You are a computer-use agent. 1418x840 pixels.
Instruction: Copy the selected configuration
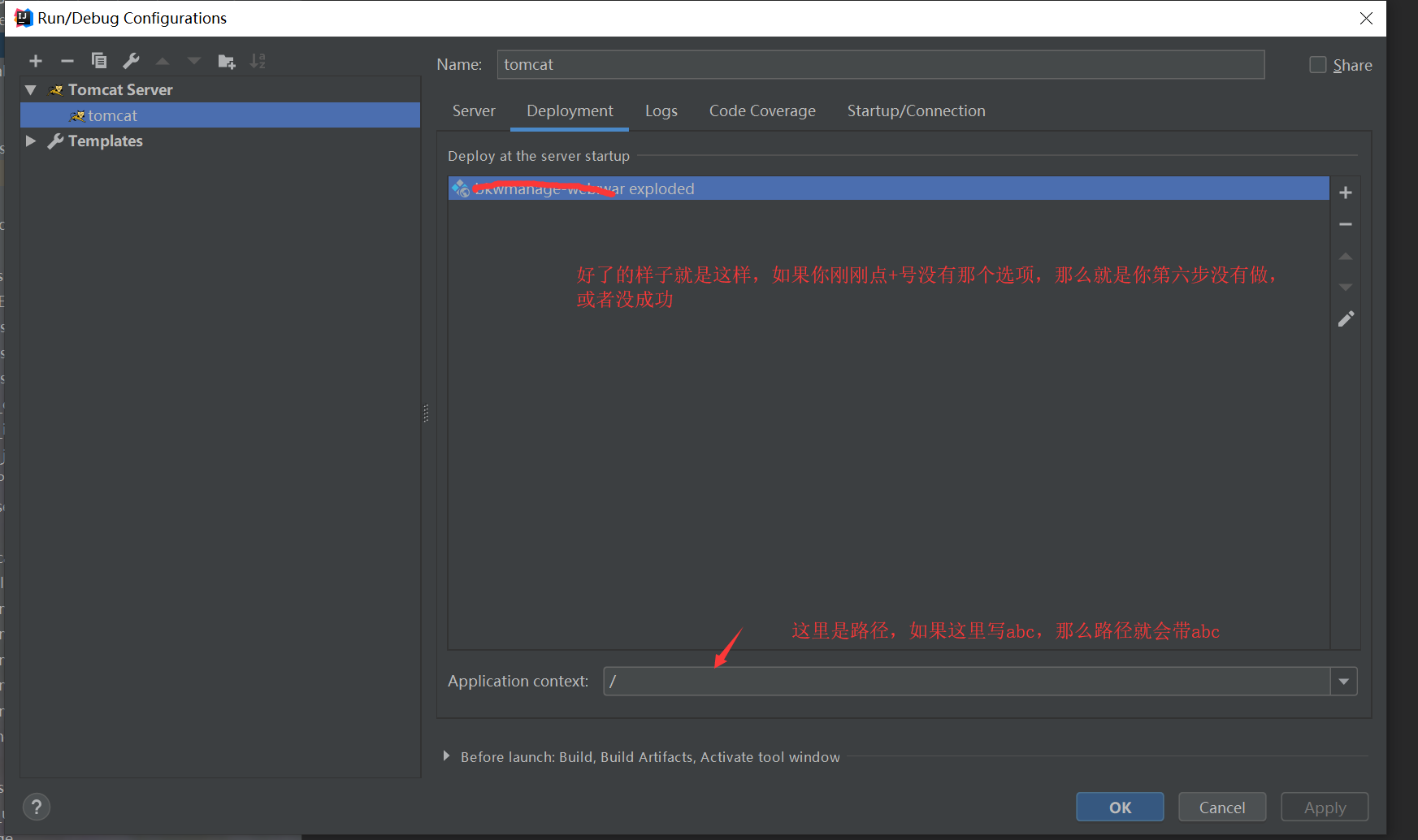(99, 61)
